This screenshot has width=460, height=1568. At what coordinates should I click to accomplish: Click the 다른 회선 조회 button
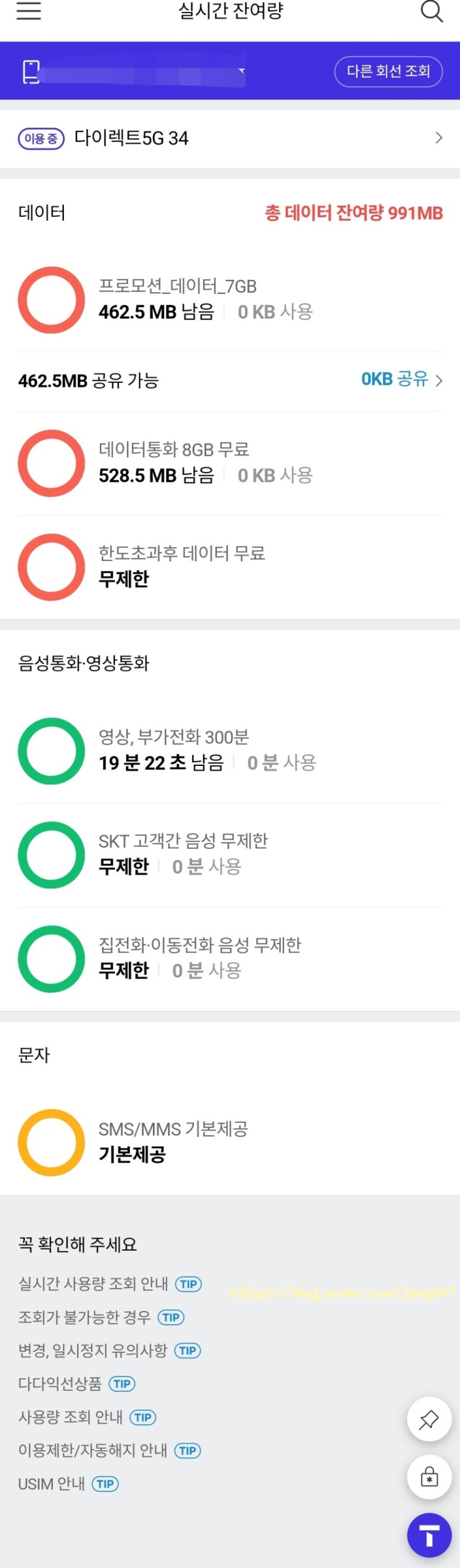click(x=389, y=71)
